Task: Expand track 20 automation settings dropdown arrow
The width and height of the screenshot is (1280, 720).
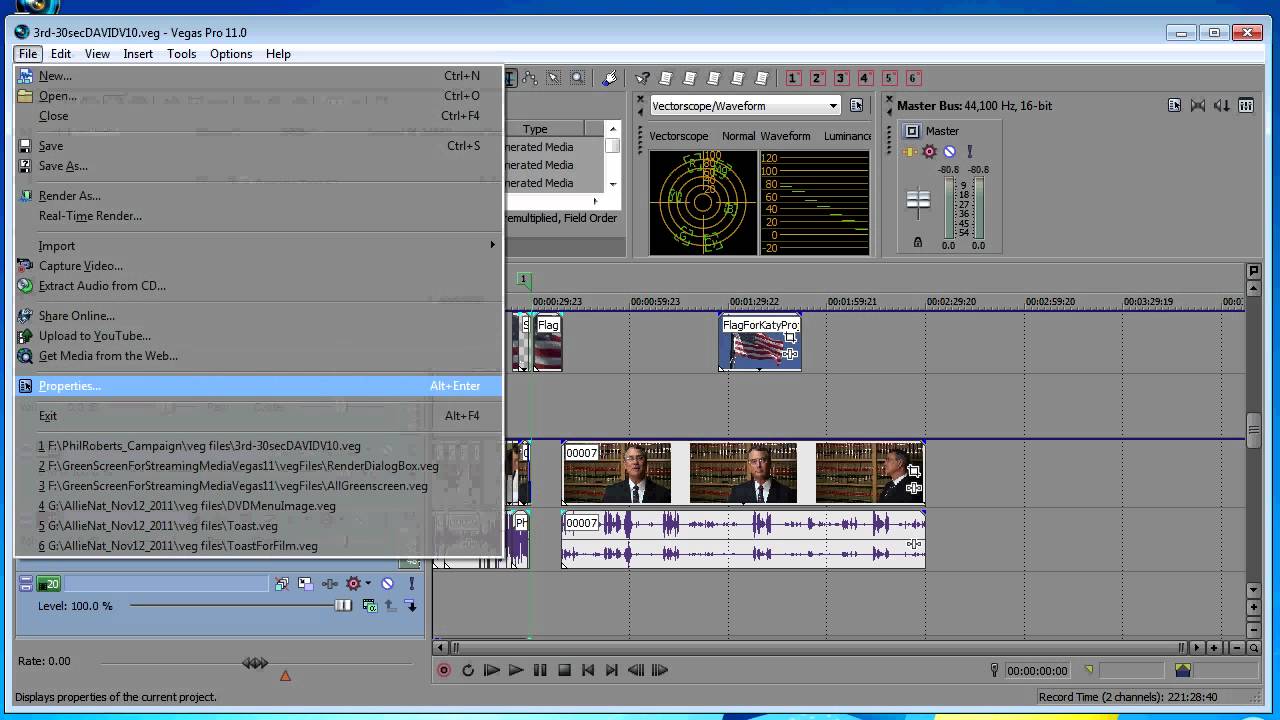Action: (x=368, y=584)
